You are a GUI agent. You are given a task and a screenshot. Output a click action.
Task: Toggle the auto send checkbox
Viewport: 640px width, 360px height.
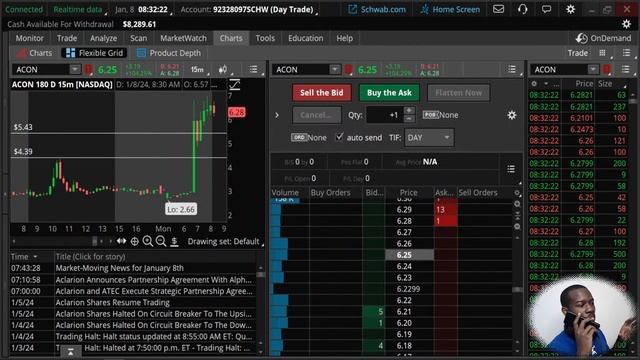(x=339, y=137)
